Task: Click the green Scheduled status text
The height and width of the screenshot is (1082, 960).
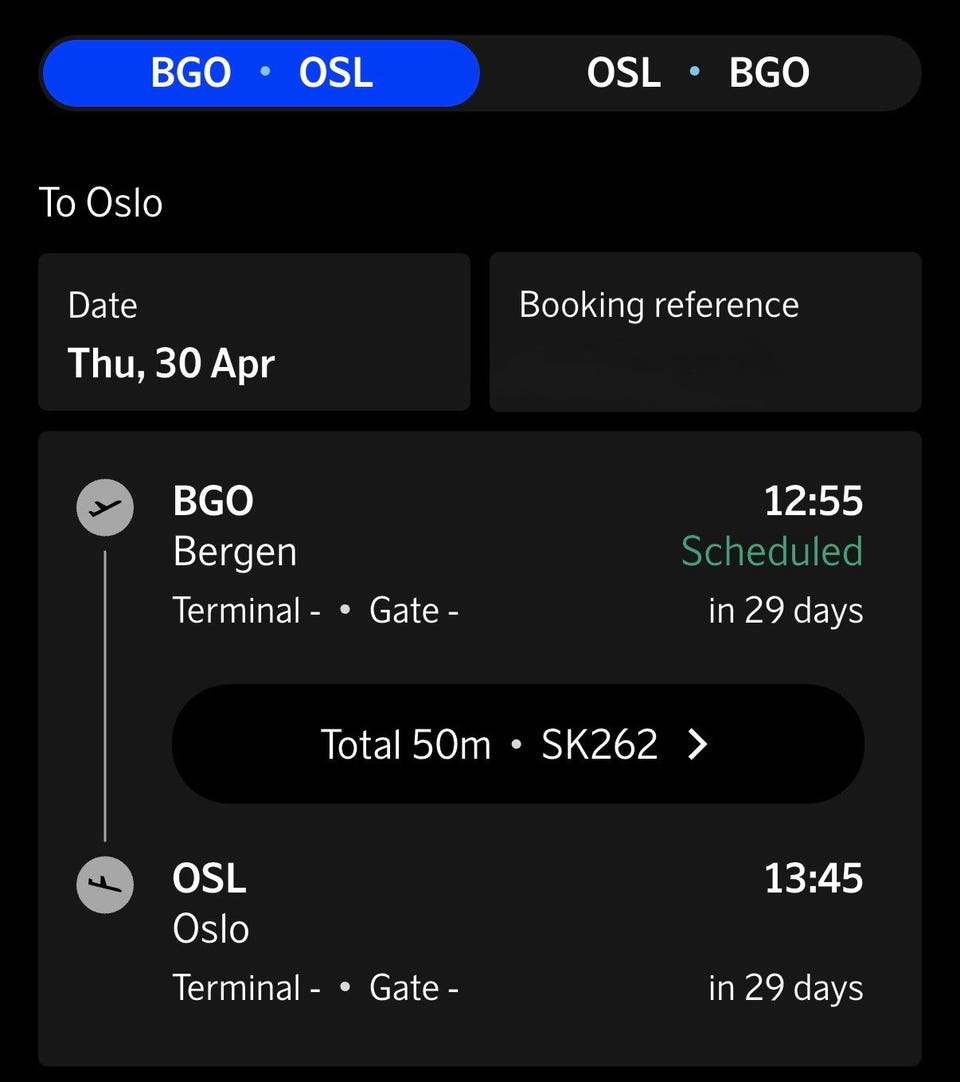Action: pyautogui.click(x=772, y=551)
